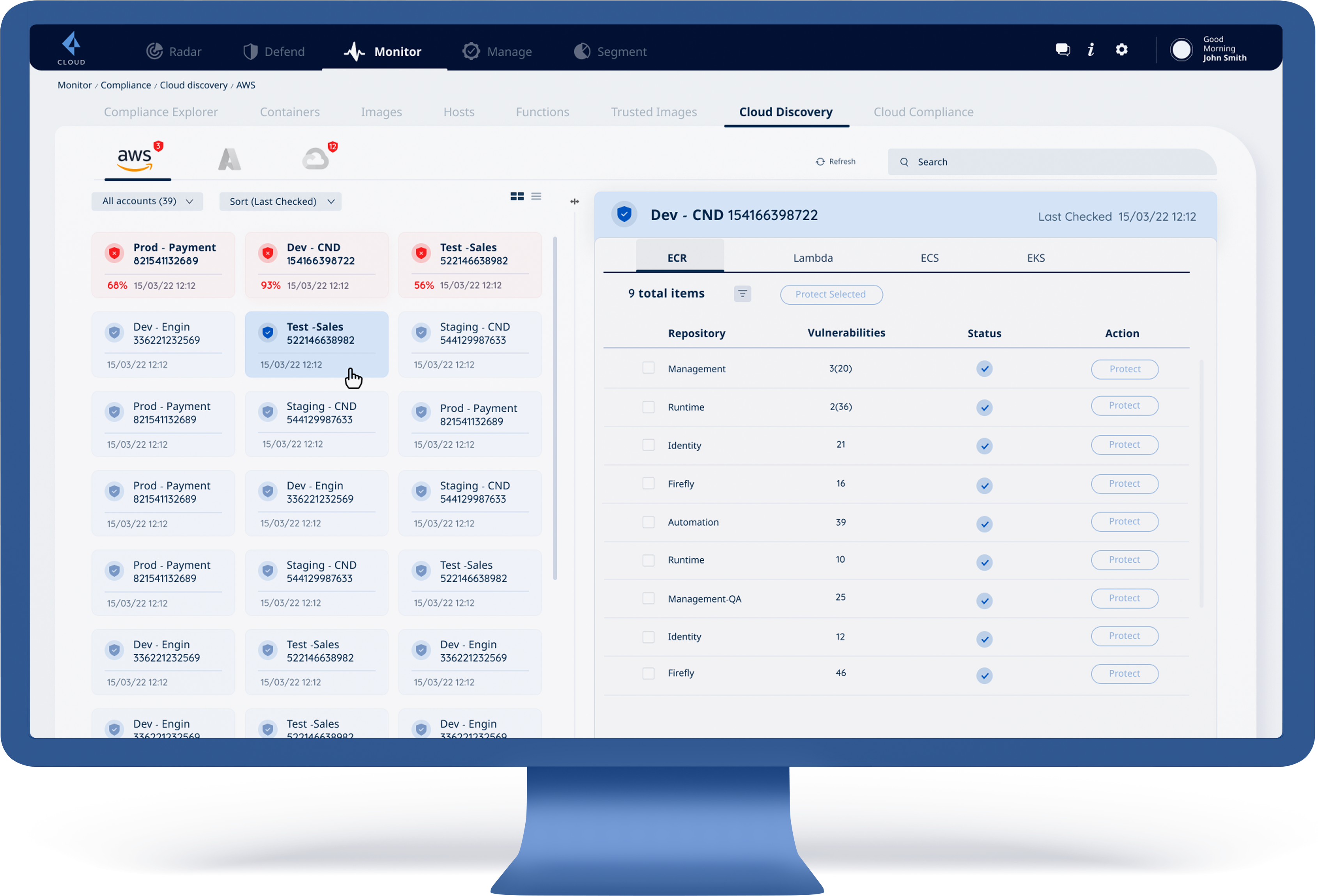Open the Google Cloud provider icon
The height and width of the screenshot is (896, 1318).
click(315, 159)
